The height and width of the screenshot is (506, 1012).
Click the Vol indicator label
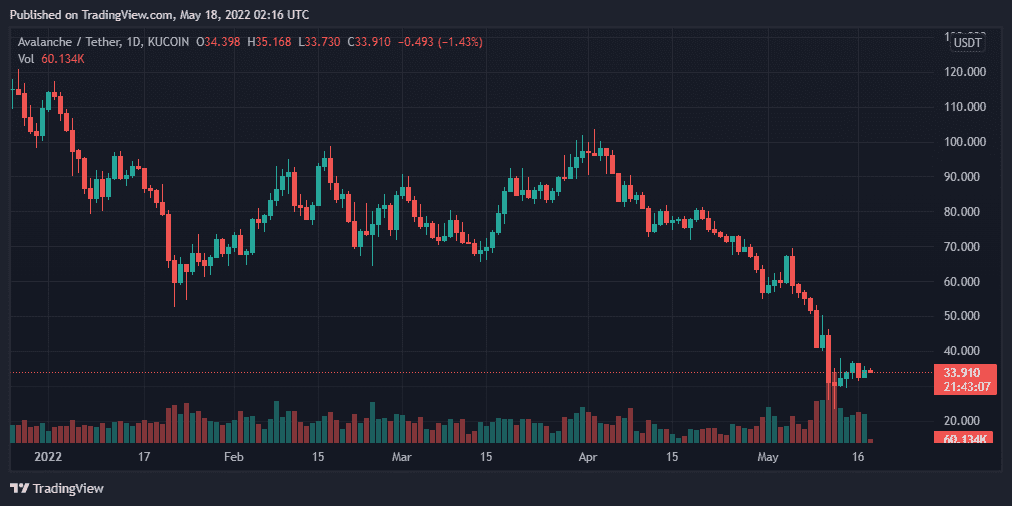[26, 59]
